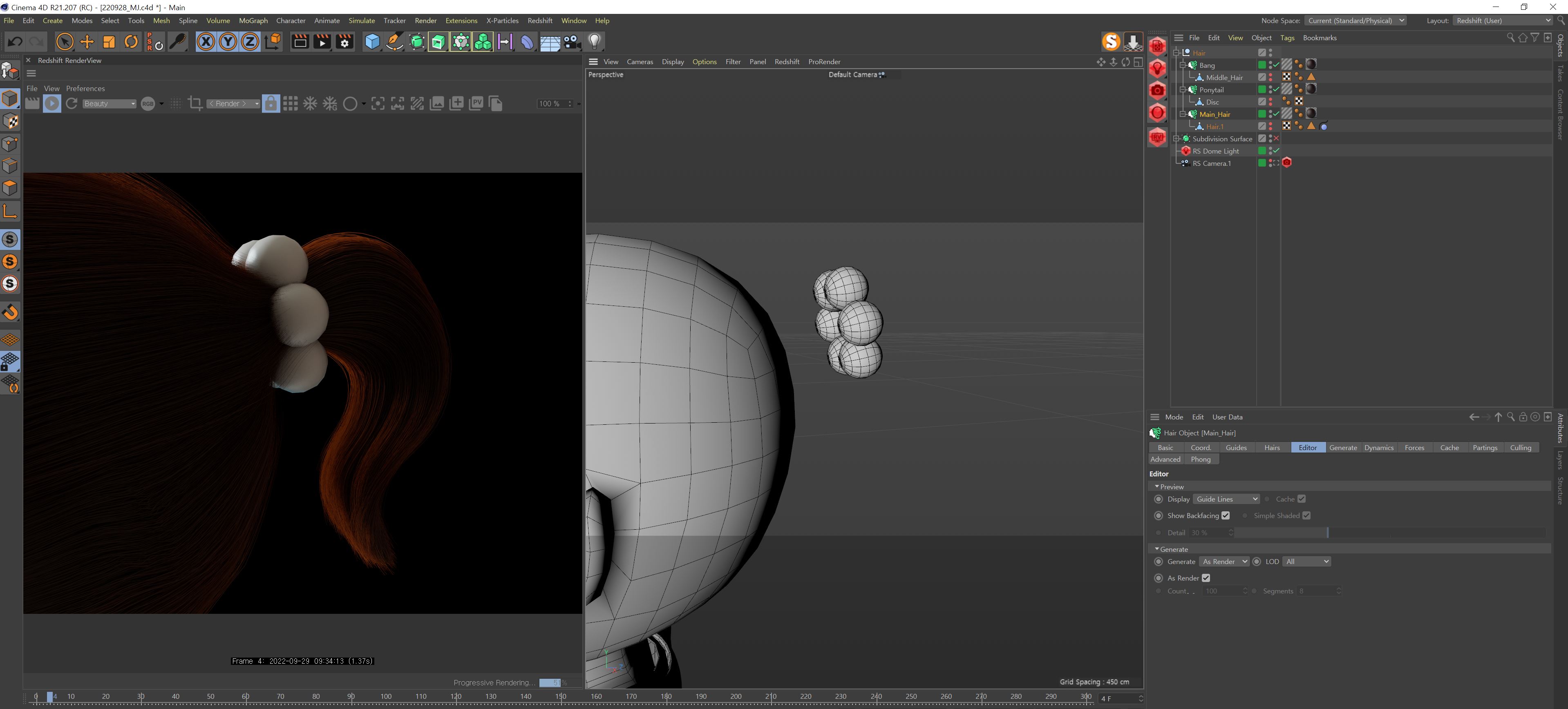
Task: Collapse the Ponytail hair object
Action: (x=1183, y=89)
